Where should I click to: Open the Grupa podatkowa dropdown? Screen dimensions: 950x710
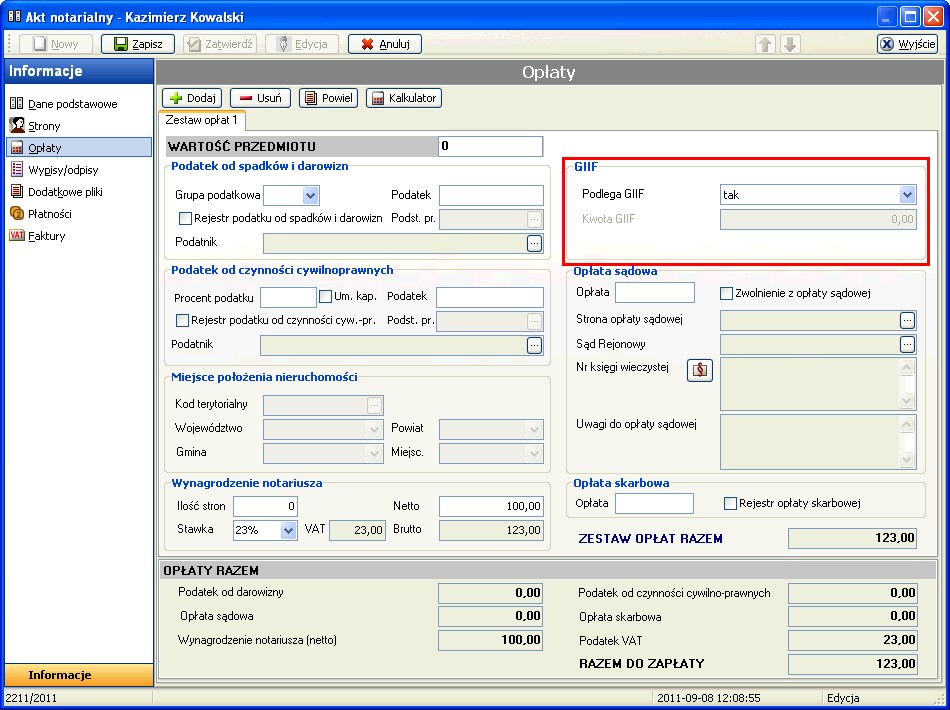click(x=310, y=196)
